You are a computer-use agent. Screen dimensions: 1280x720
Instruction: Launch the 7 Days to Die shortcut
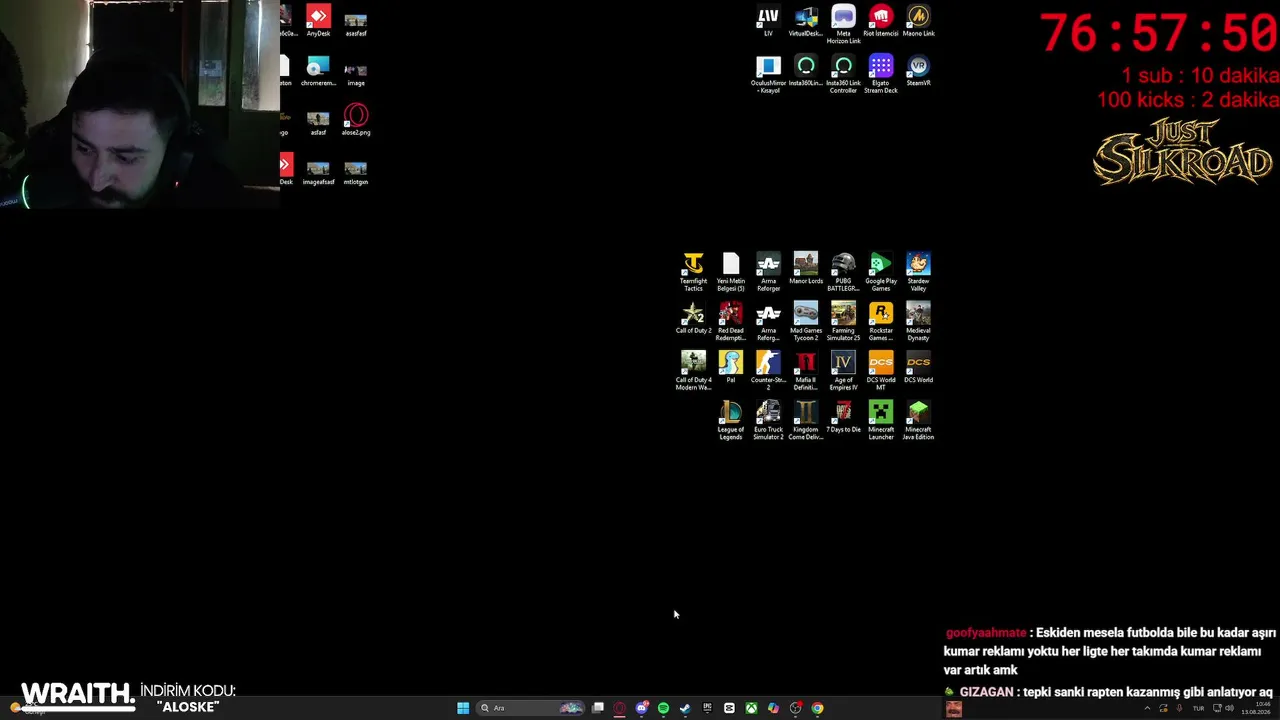point(843,417)
